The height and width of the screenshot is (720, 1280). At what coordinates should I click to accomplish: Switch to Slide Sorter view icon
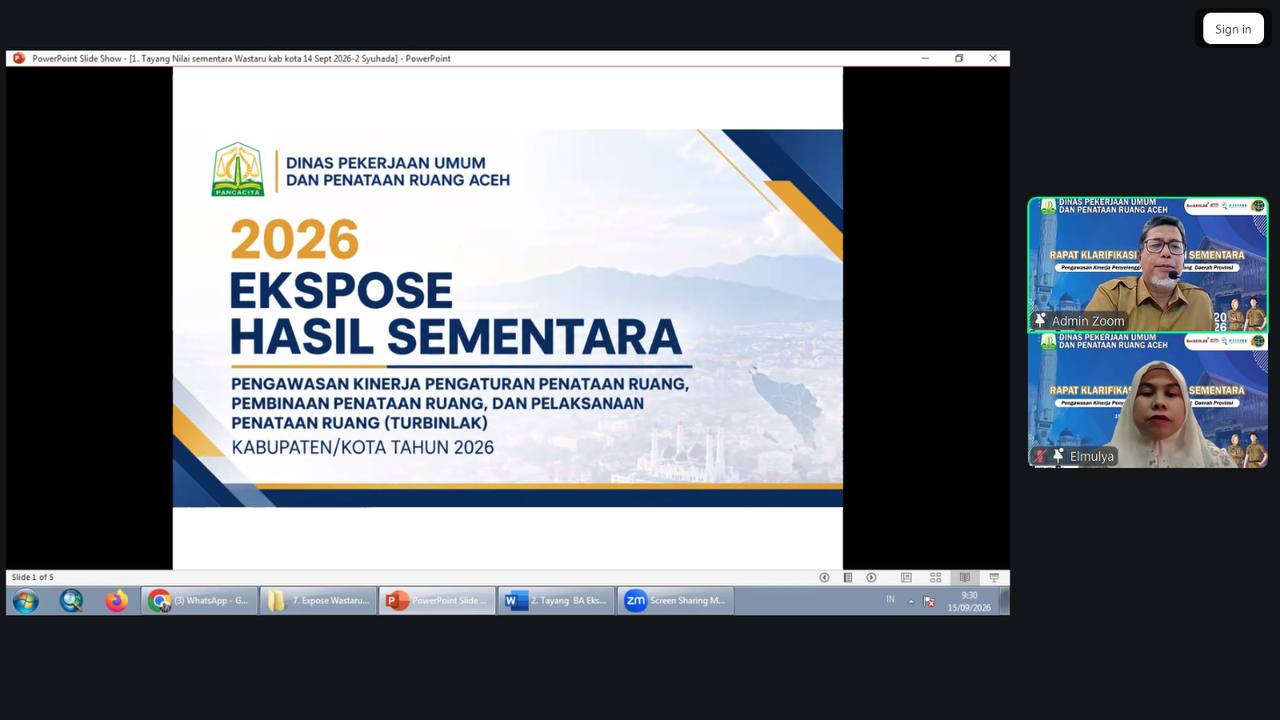pos(935,577)
